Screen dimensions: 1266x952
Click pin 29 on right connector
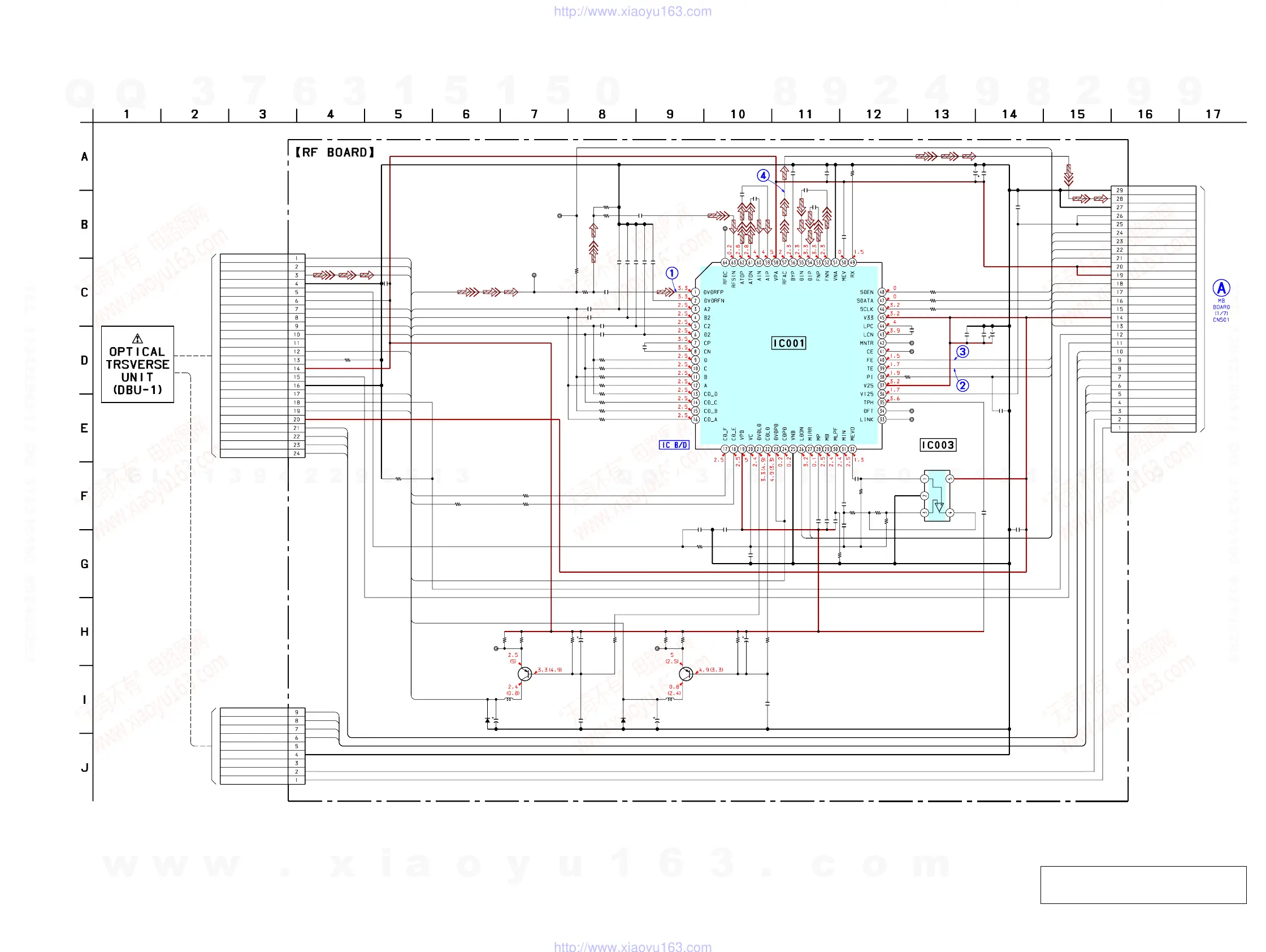(x=1119, y=190)
